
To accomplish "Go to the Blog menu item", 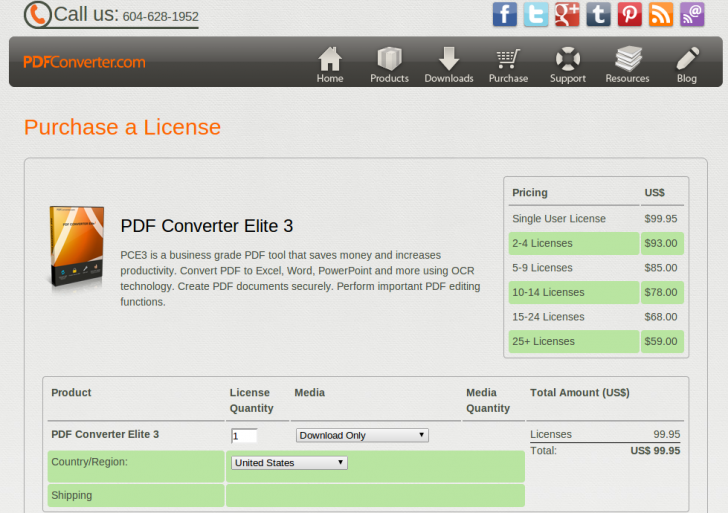I will click(687, 64).
